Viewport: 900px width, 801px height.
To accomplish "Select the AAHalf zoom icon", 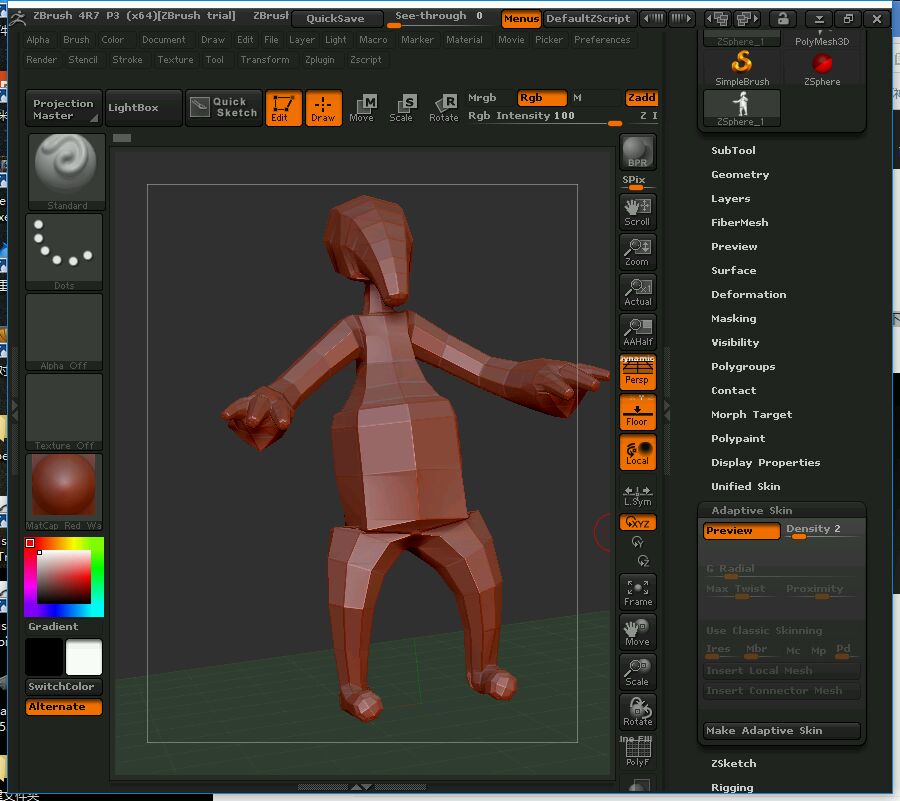I will tap(637, 331).
